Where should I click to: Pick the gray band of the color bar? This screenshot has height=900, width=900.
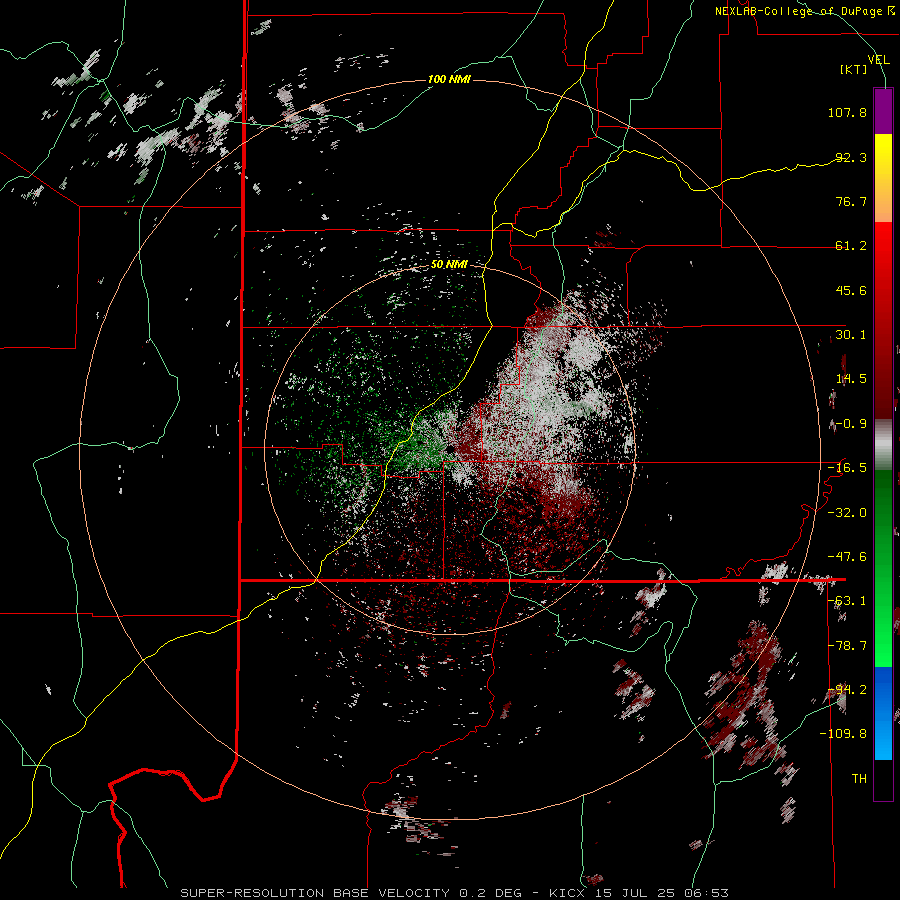pyautogui.click(x=883, y=445)
